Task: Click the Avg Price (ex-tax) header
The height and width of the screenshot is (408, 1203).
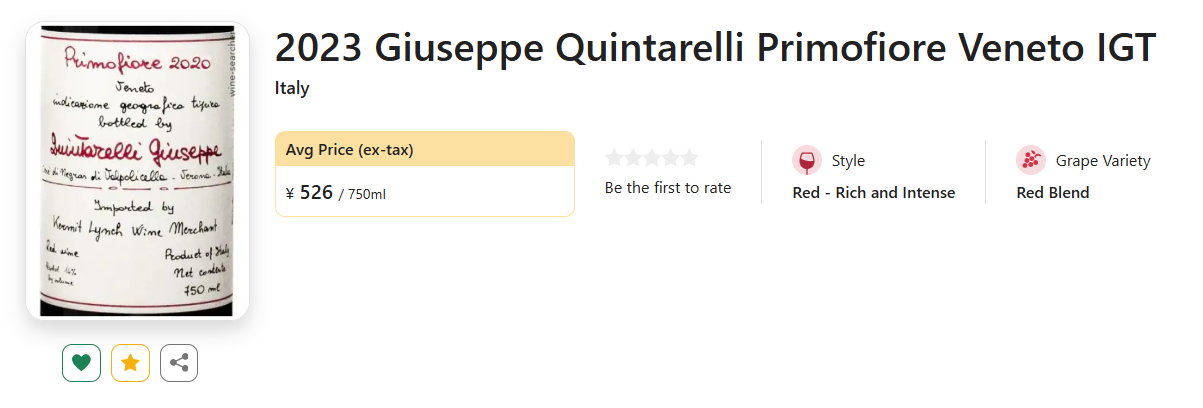Action: (349, 150)
